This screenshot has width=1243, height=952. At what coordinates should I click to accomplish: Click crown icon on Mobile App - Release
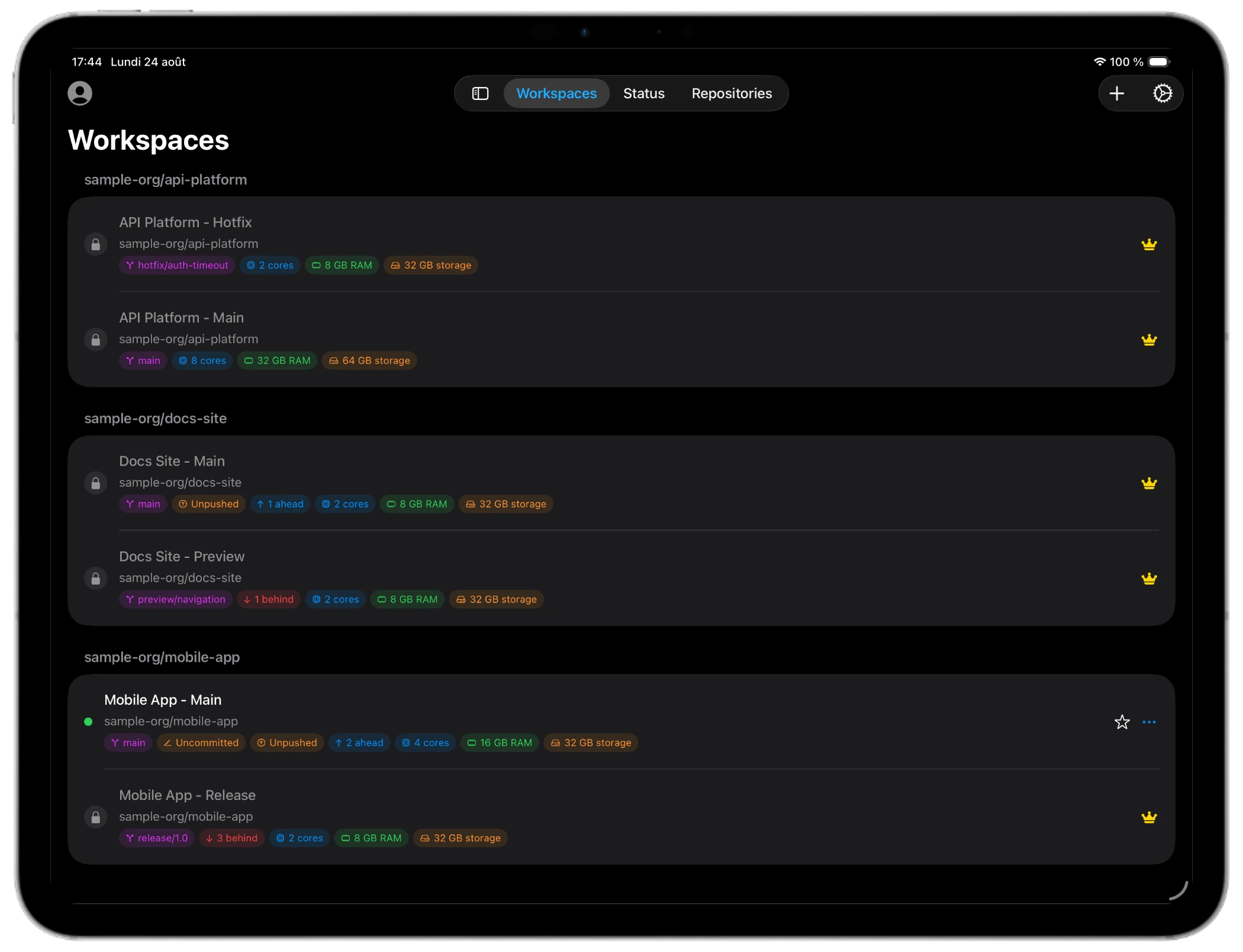pyautogui.click(x=1149, y=817)
